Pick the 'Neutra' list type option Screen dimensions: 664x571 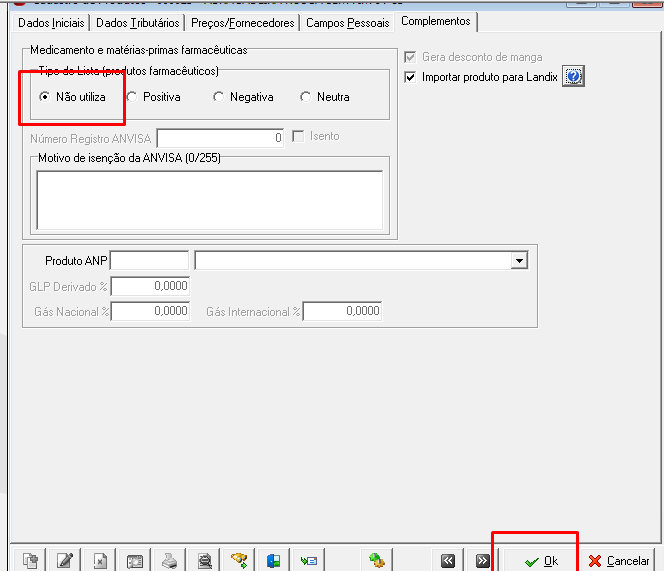pyautogui.click(x=325, y=97)
